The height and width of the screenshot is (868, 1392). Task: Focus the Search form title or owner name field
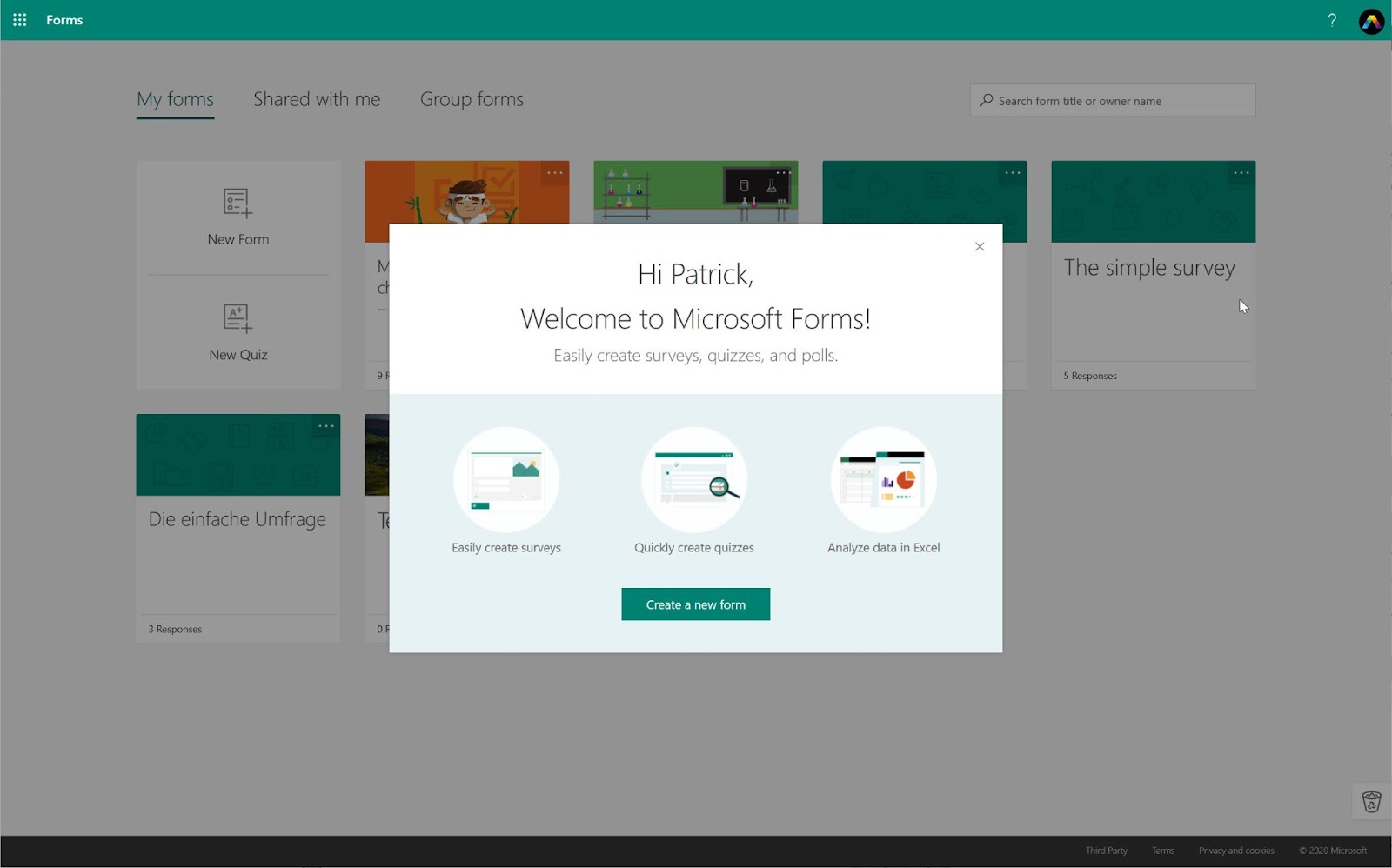pyautogui.click(x=1113, y=100)
